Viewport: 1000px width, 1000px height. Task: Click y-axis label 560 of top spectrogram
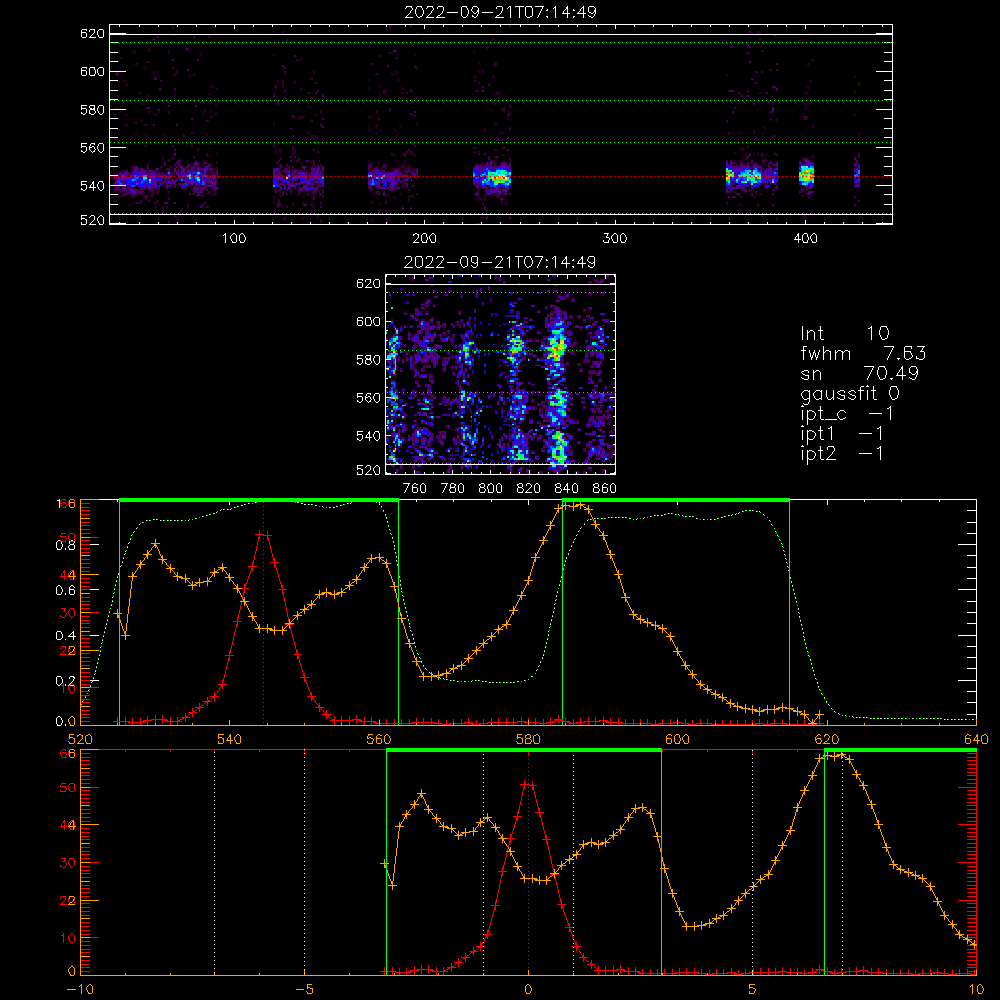click(92, 148)
